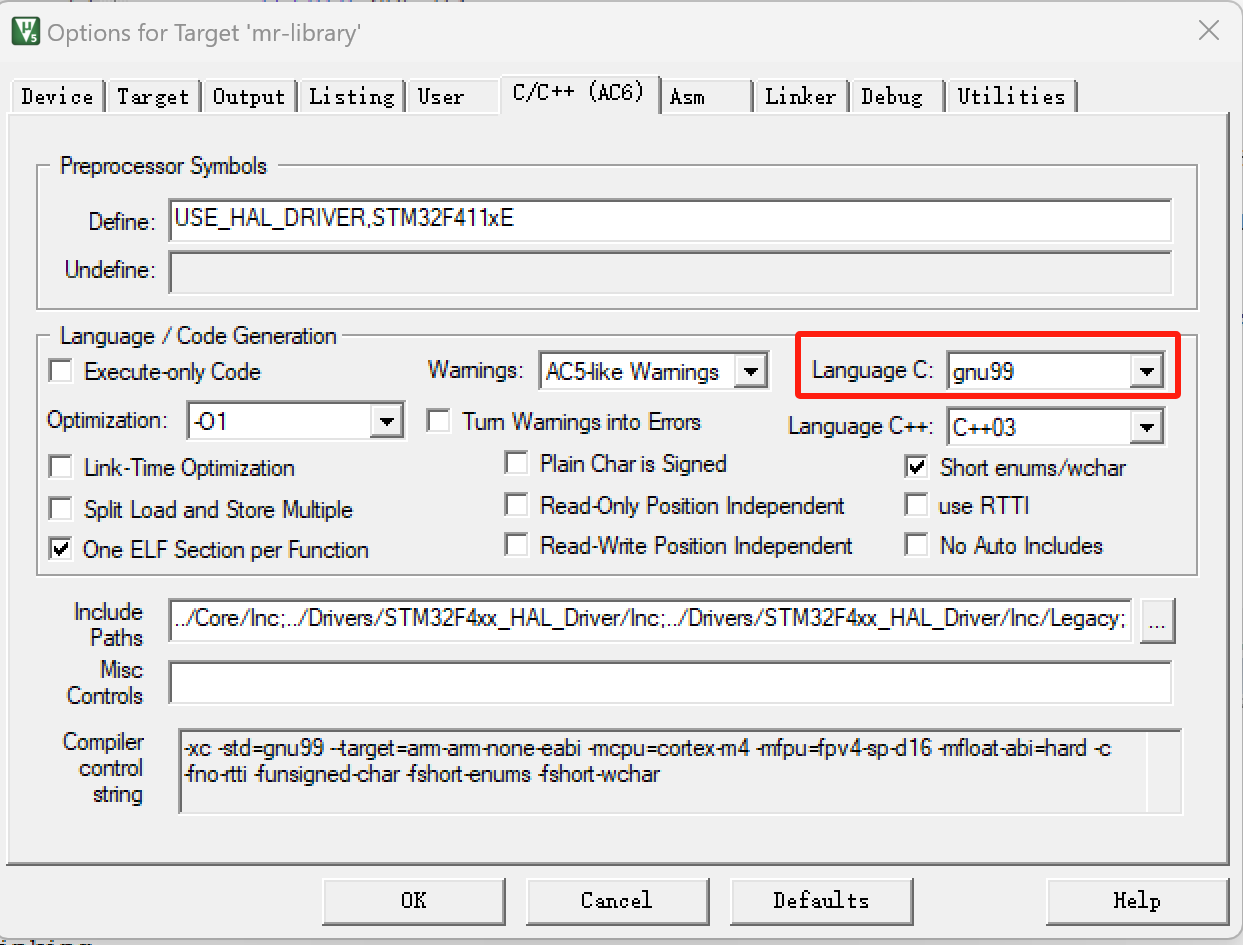This screenshot has height=945, width=1243.
Task: Click the Defaults button
Action: (x=821, y=900)
